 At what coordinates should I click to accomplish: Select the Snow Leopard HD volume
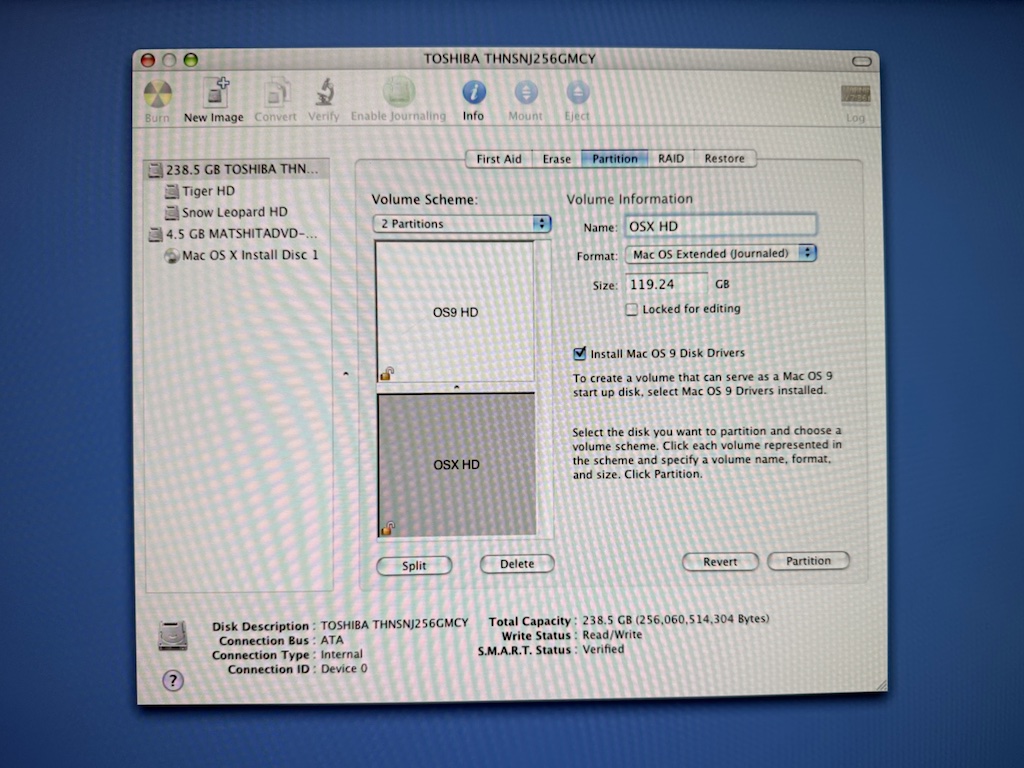[227, 212]
